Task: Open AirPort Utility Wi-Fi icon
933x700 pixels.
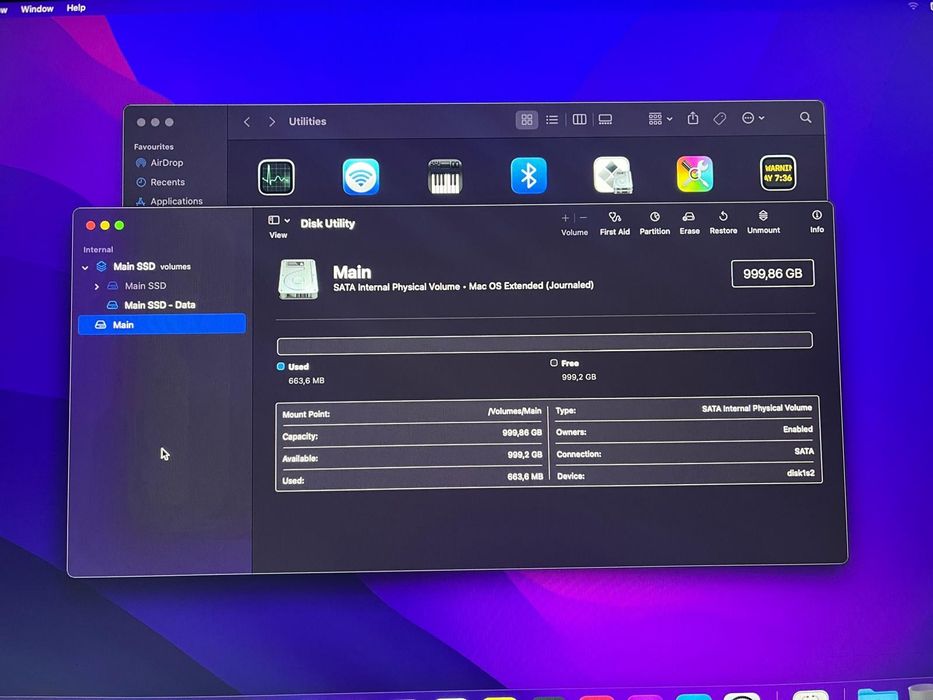Action: coord(361,177)
